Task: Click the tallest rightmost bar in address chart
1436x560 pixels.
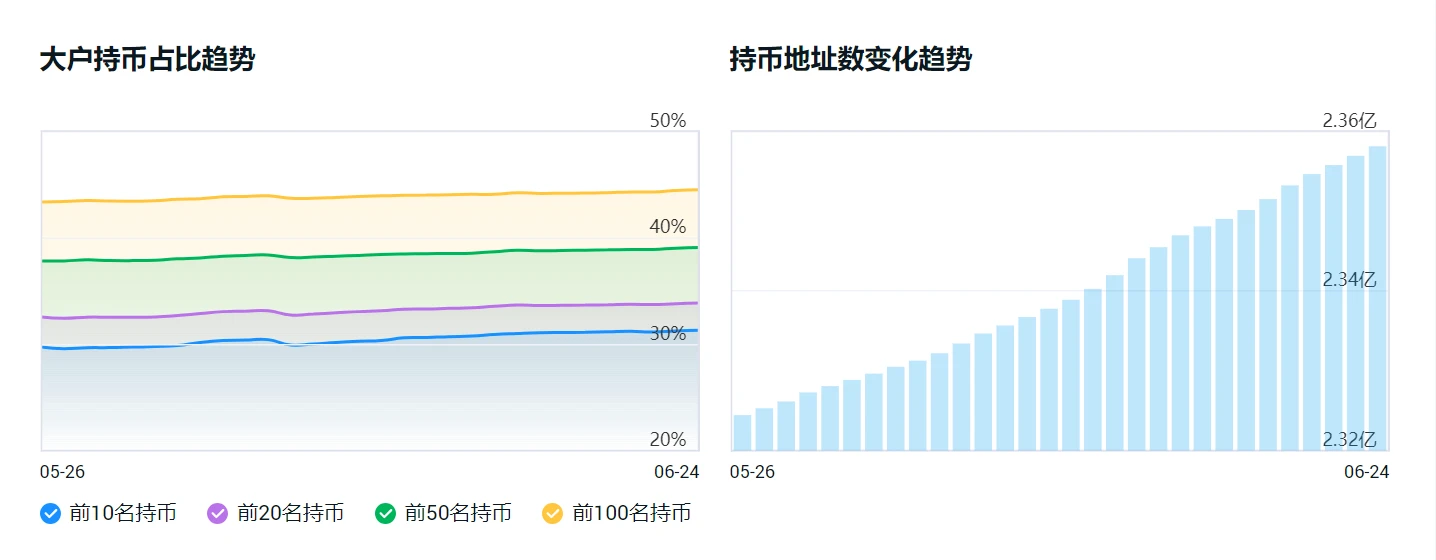Action: [1377, 300]
